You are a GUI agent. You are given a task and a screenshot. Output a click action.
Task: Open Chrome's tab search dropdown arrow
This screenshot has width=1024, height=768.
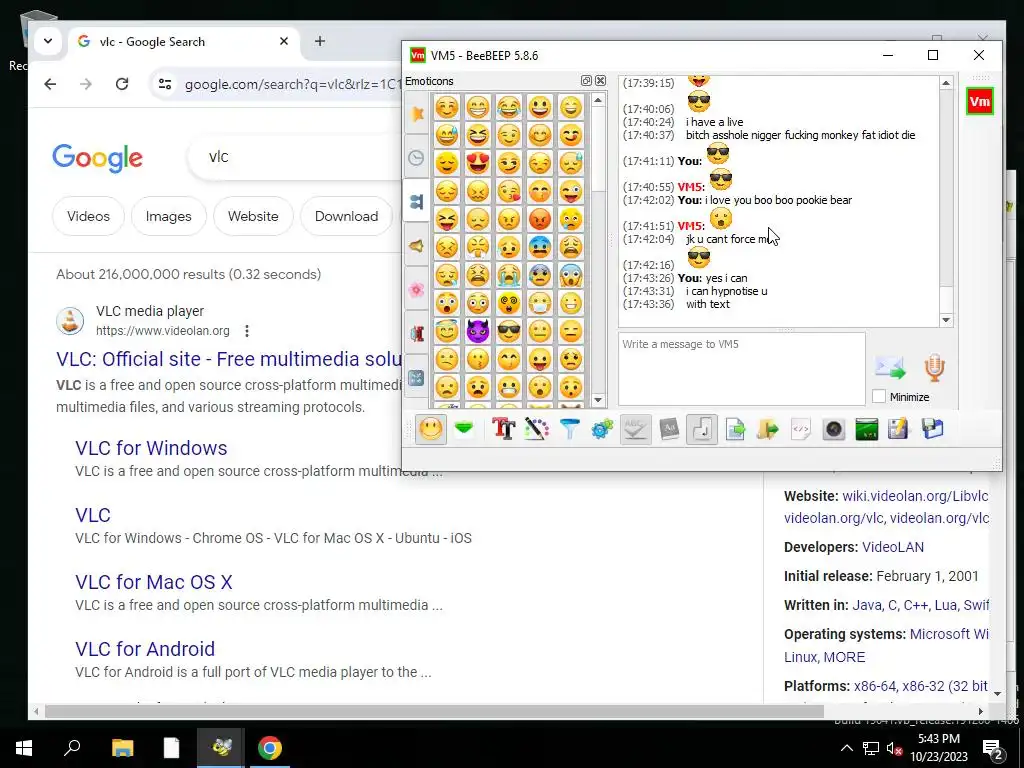[x=48, y=41]
